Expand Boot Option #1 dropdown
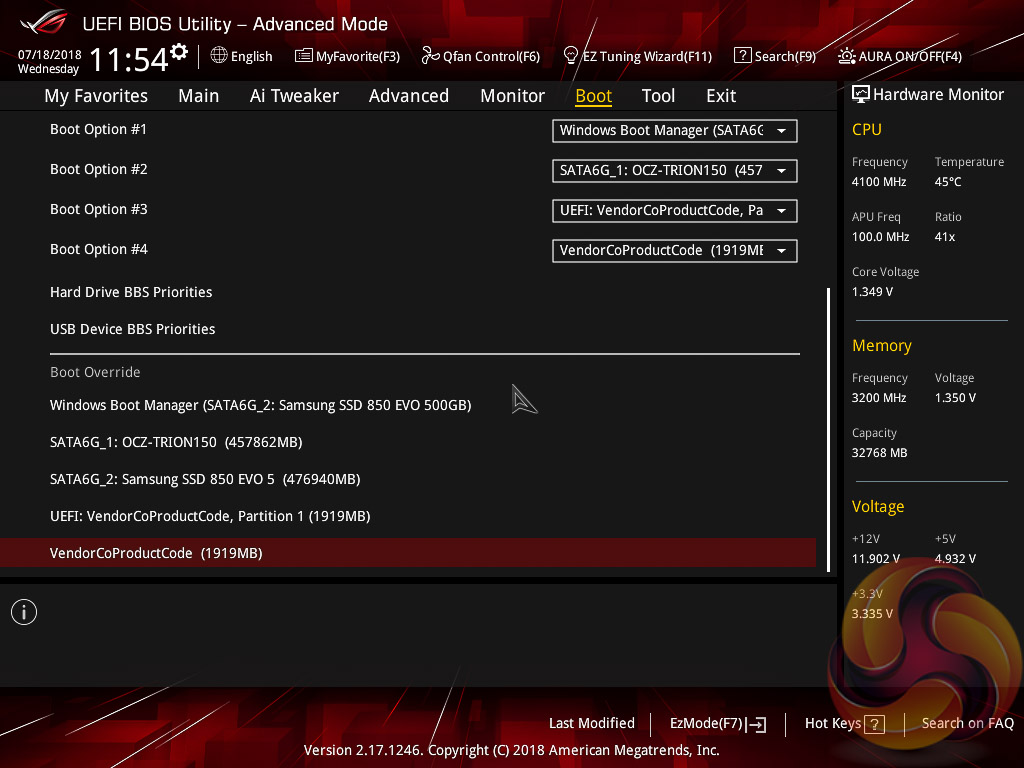The height and width of the screenshot is (768, 1024). pos(675,131)
